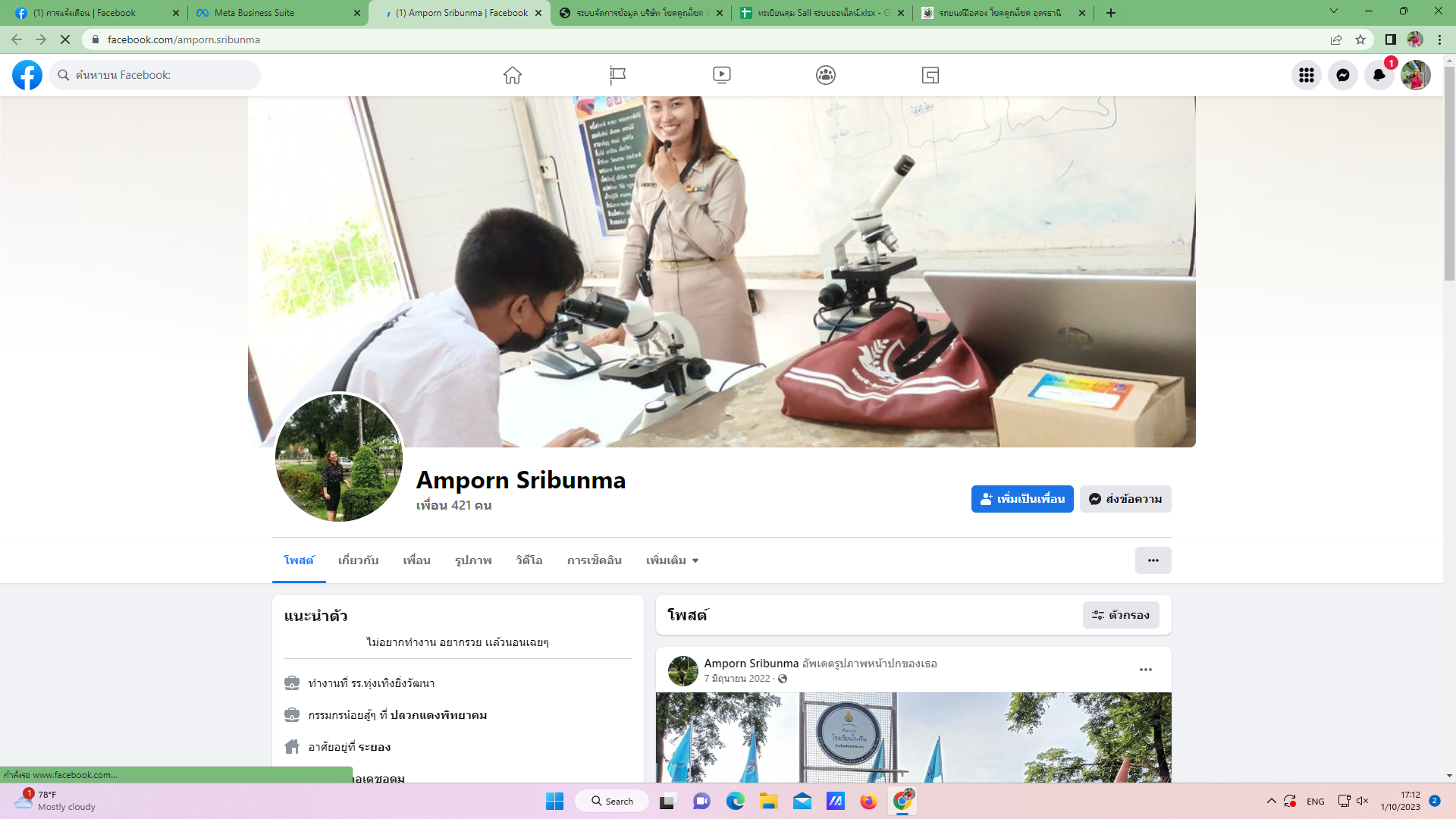Open the Groups icon

point(826,75)
